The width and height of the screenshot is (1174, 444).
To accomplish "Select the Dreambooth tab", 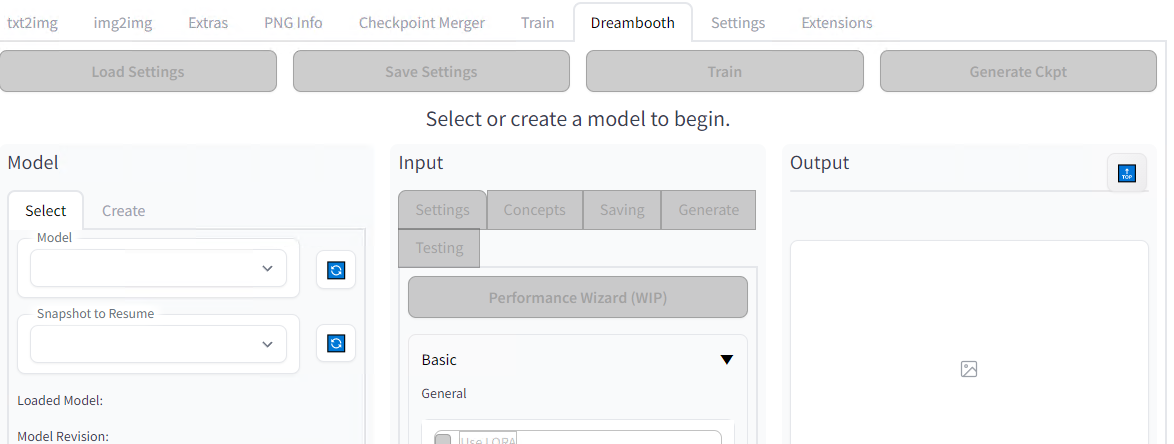I will (x=633, y=22).
